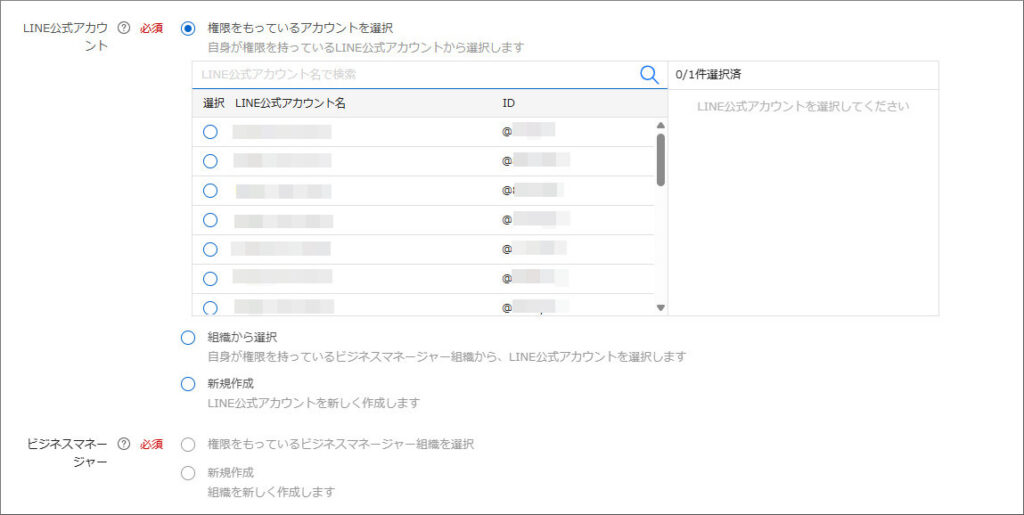Screen dimensions: 1024x515
Task: Click the account list vertical scrollbar thumb
Action: pos(660,158)
